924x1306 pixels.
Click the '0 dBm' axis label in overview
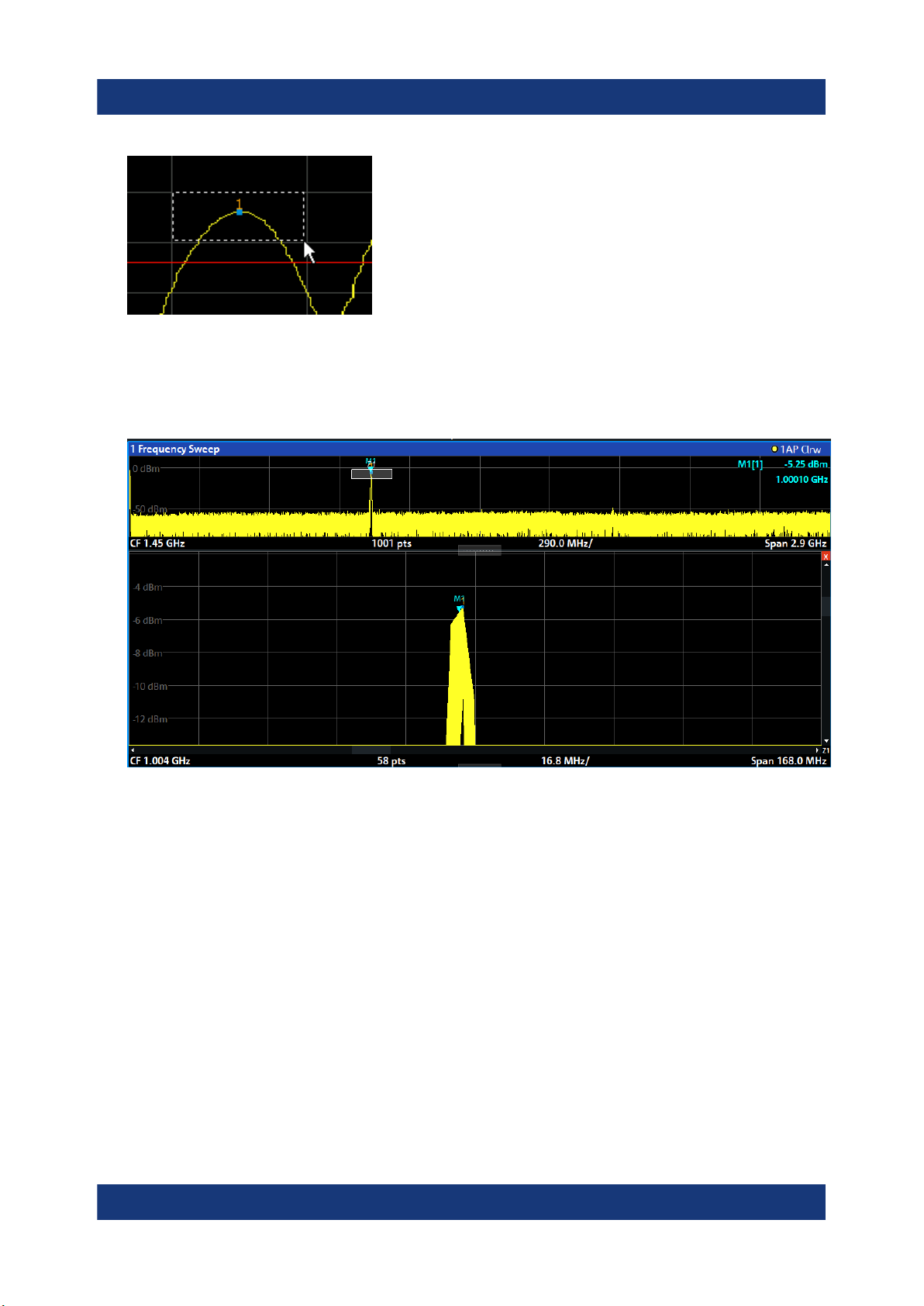click(x=146, y=469)
